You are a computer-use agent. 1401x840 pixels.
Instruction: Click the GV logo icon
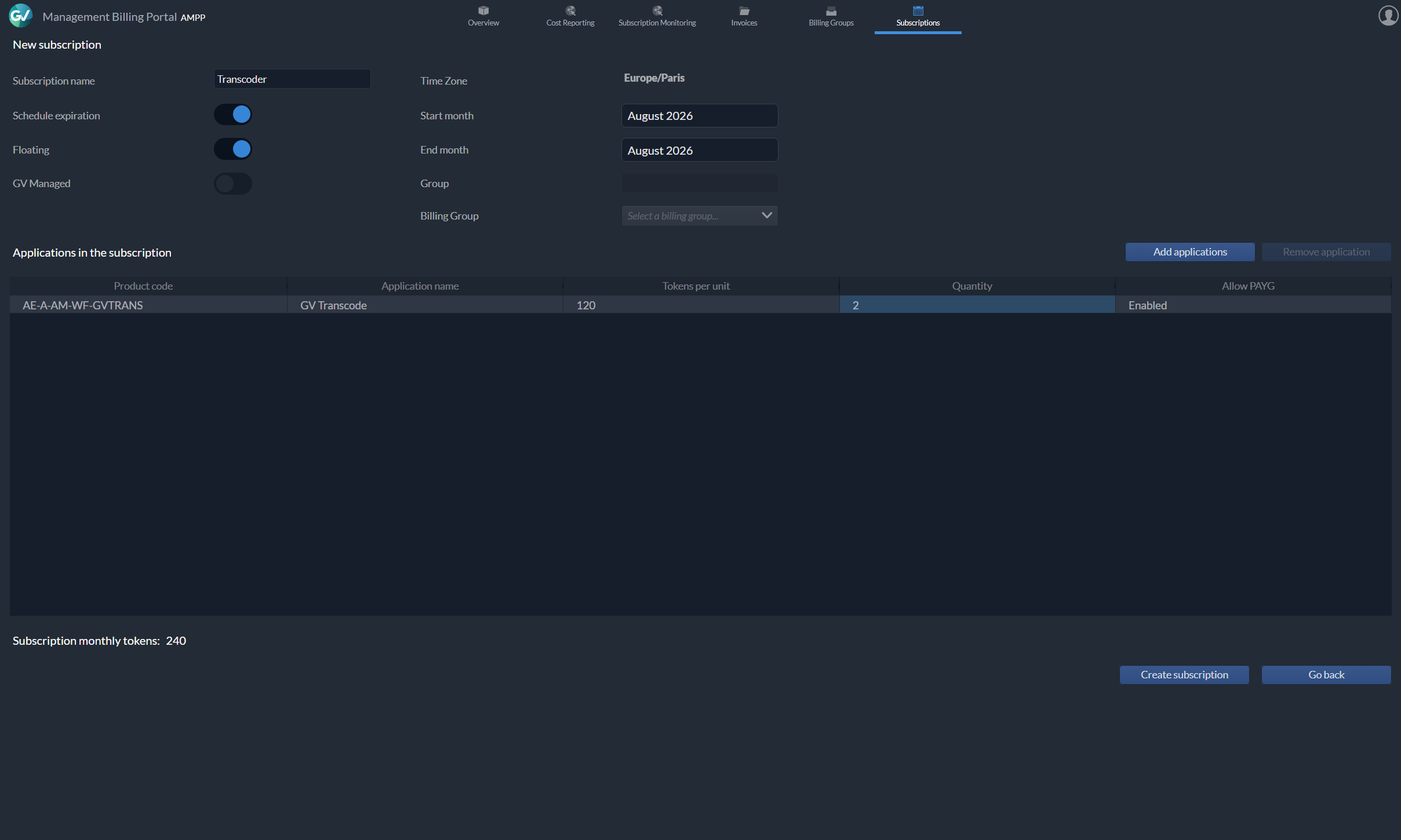coord(21,16)
